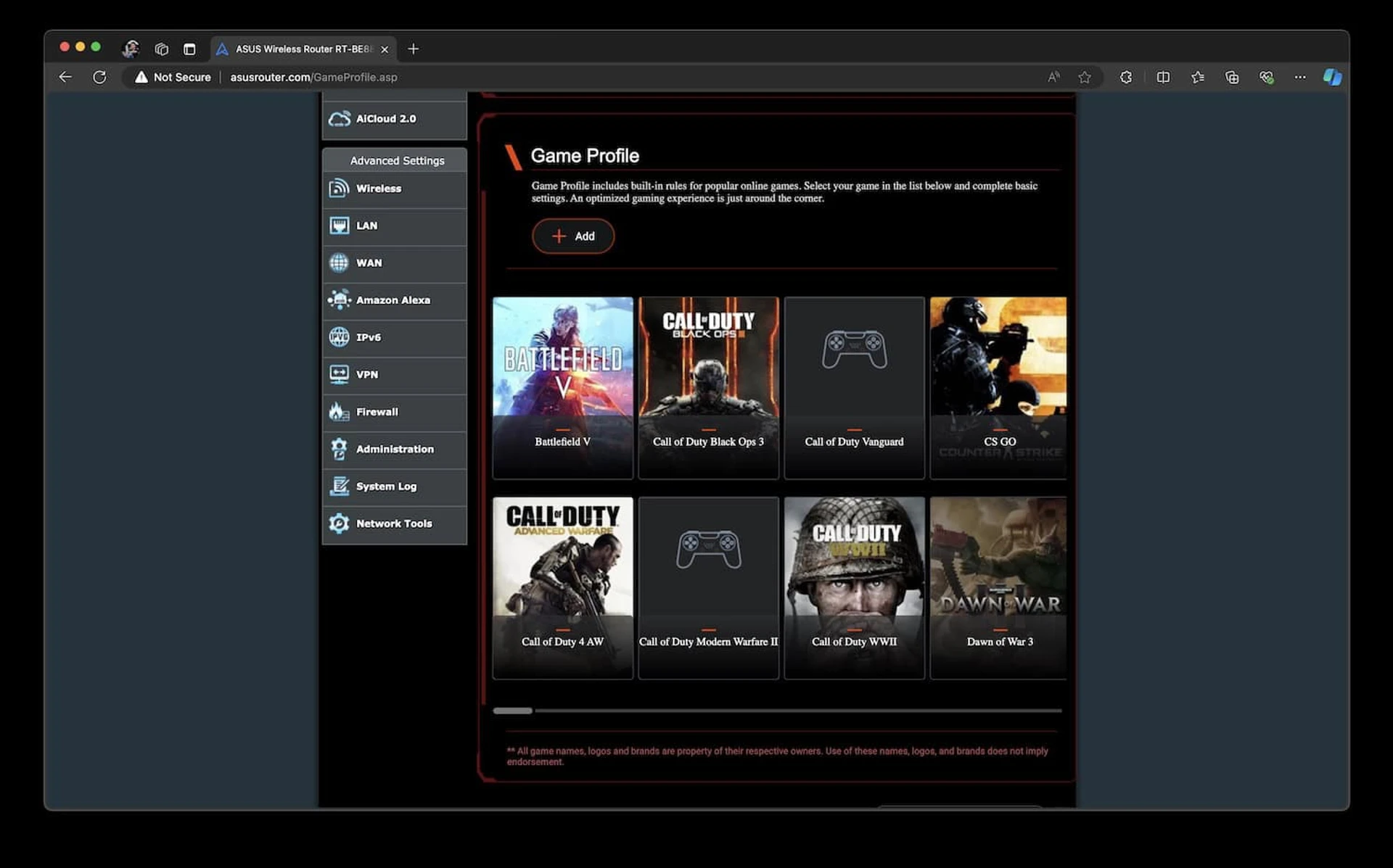Click the Administration gear-person icon
1393x868 pixels.
tap(339, 449)
